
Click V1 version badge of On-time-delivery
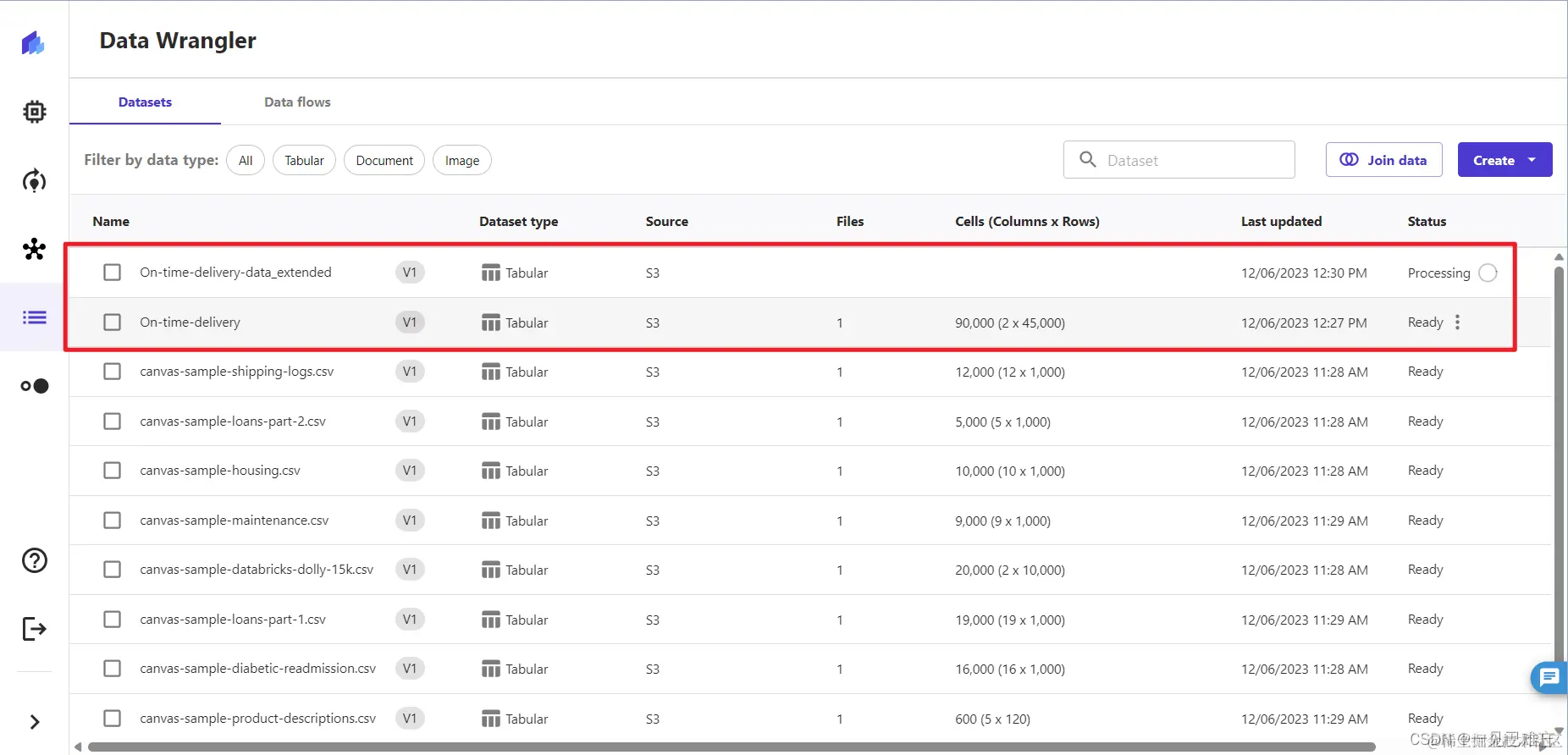(410, 322)
